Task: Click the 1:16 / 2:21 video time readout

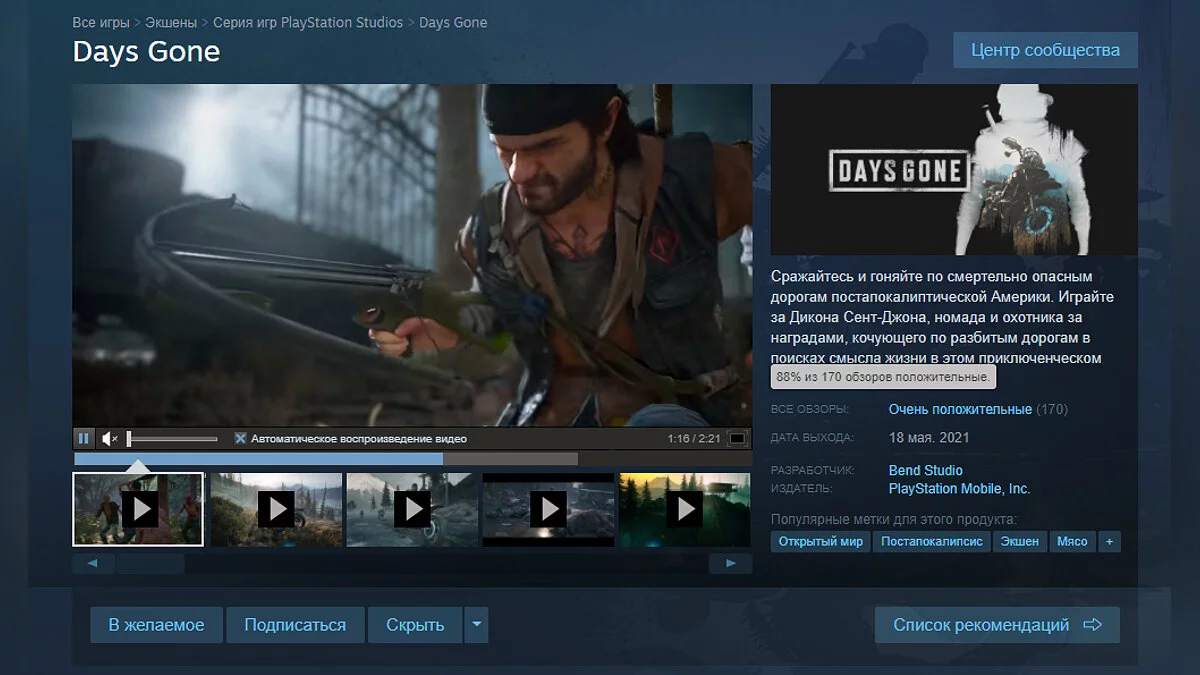Action: coord(694,438)
